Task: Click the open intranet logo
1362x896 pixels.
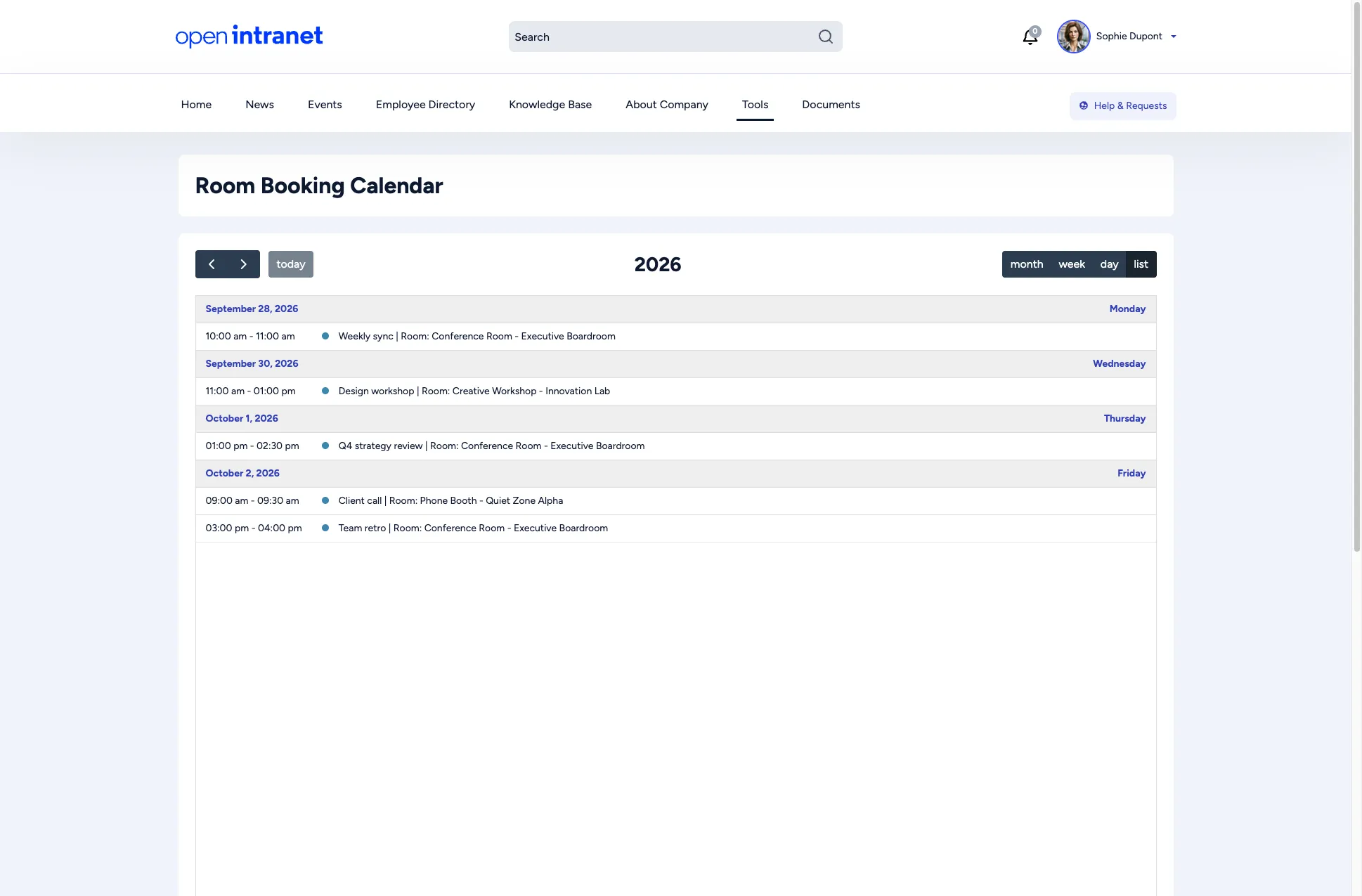Action: pyautogui.click(x=249, y=37)
